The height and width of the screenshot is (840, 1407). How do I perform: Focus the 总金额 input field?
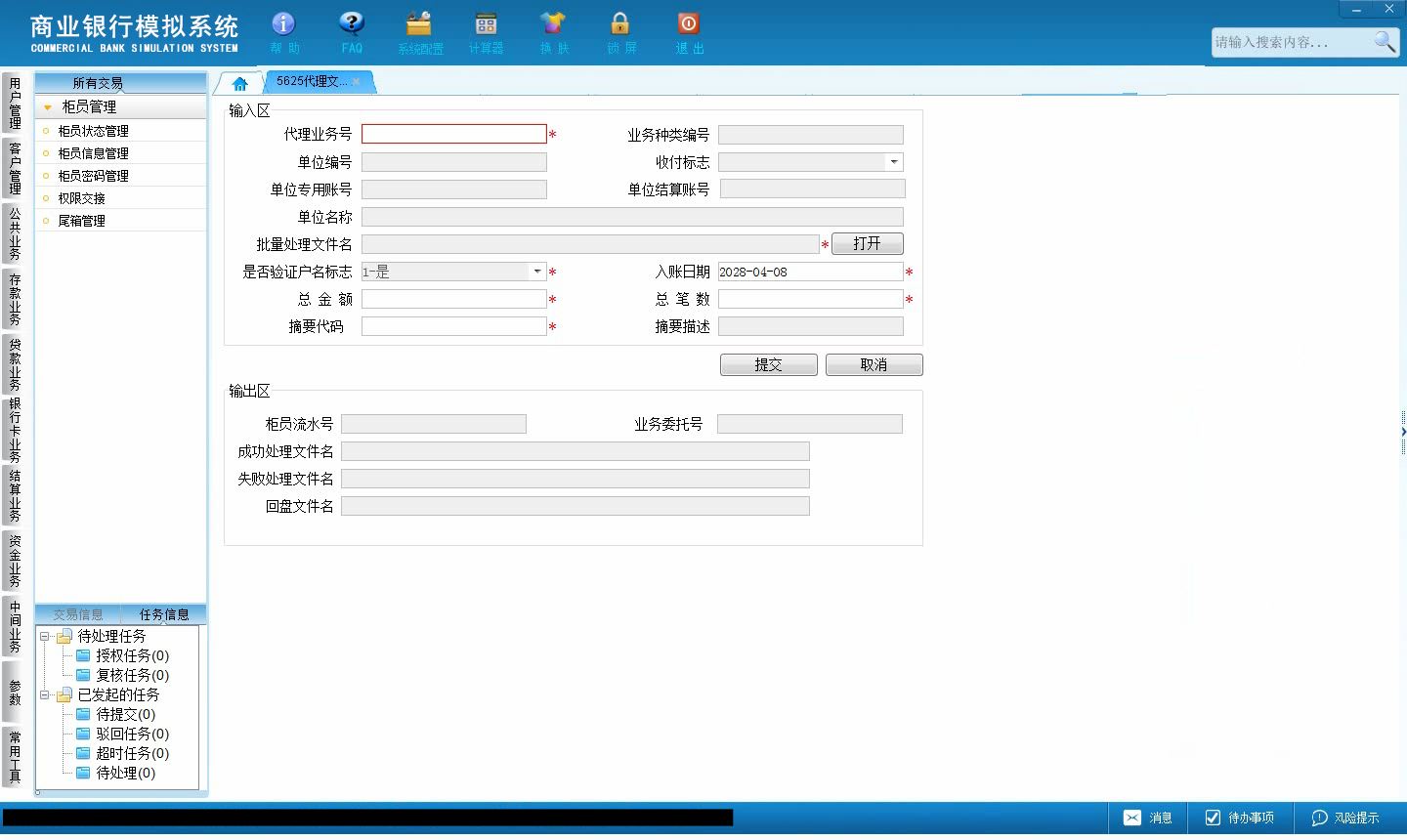454,299
